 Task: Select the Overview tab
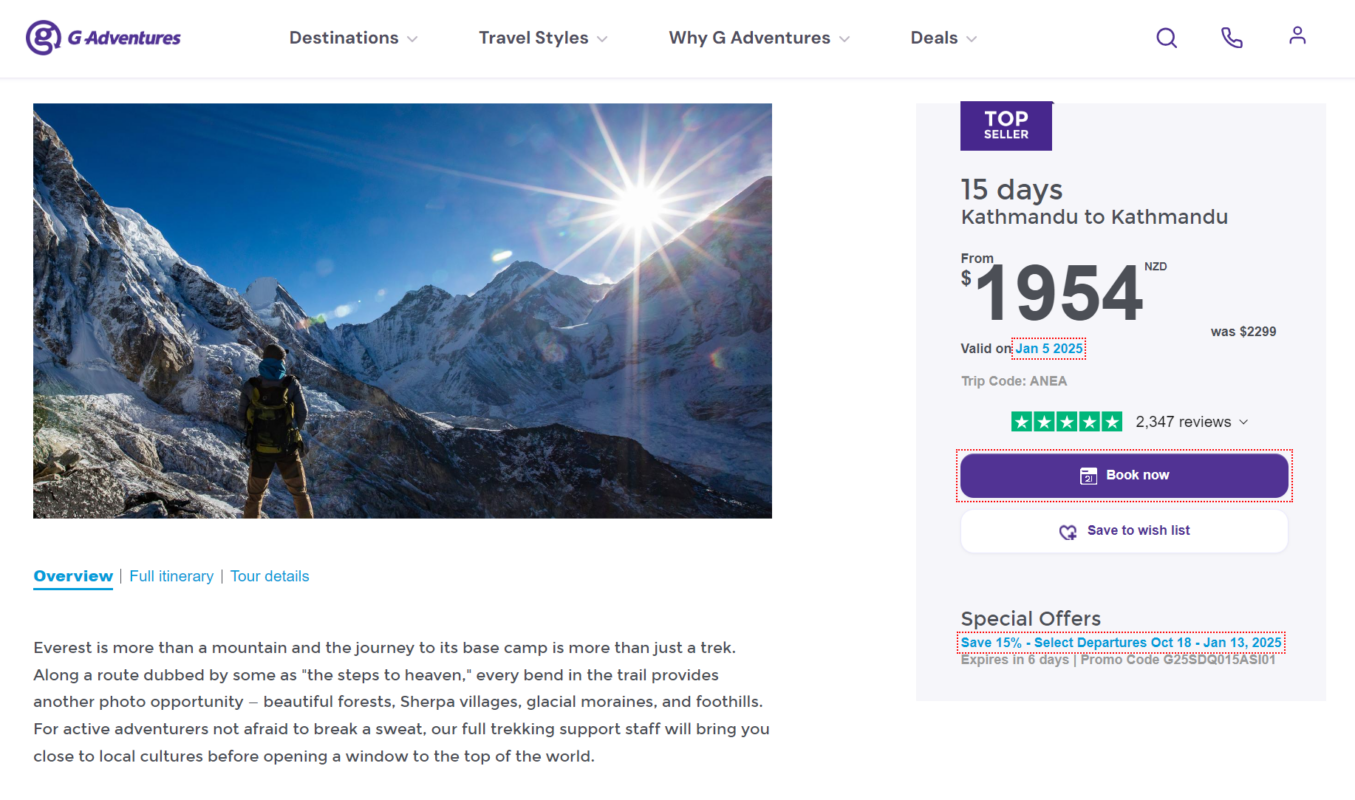coord(73,576)
